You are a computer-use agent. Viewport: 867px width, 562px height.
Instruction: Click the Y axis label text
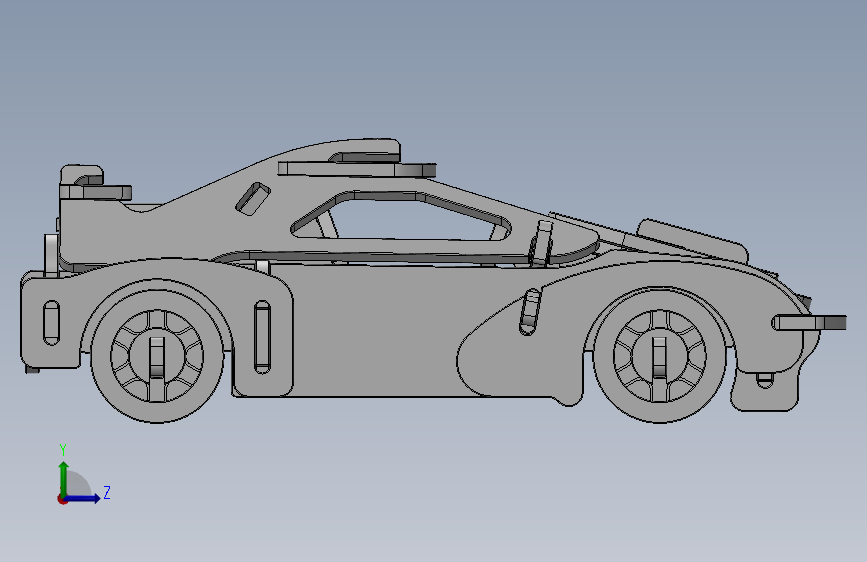point(63,450)
